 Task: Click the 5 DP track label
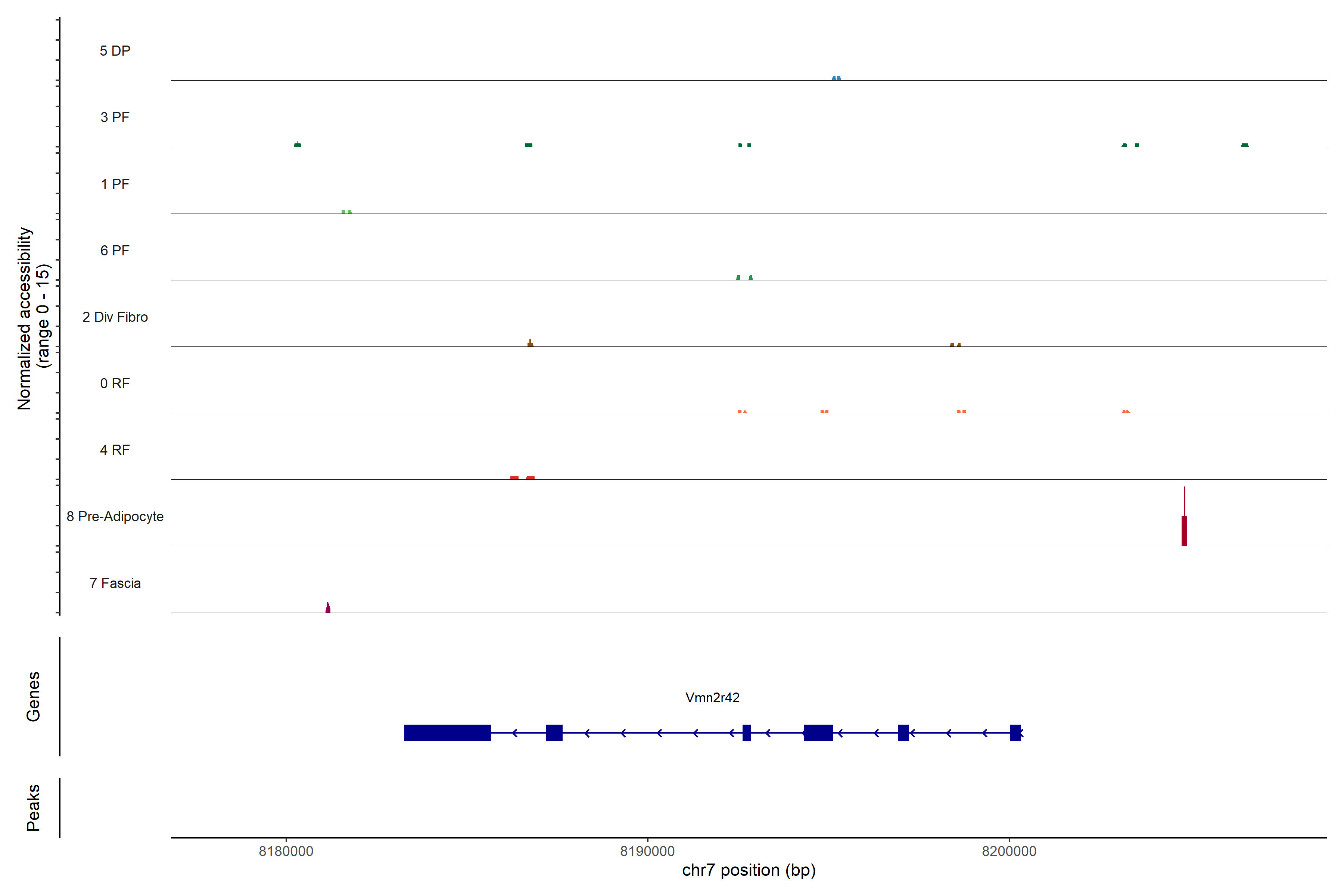pos(115,51)
